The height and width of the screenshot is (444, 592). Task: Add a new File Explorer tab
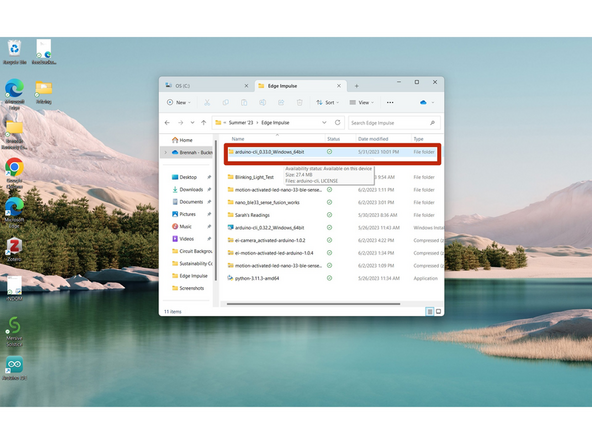click(356, 86)
